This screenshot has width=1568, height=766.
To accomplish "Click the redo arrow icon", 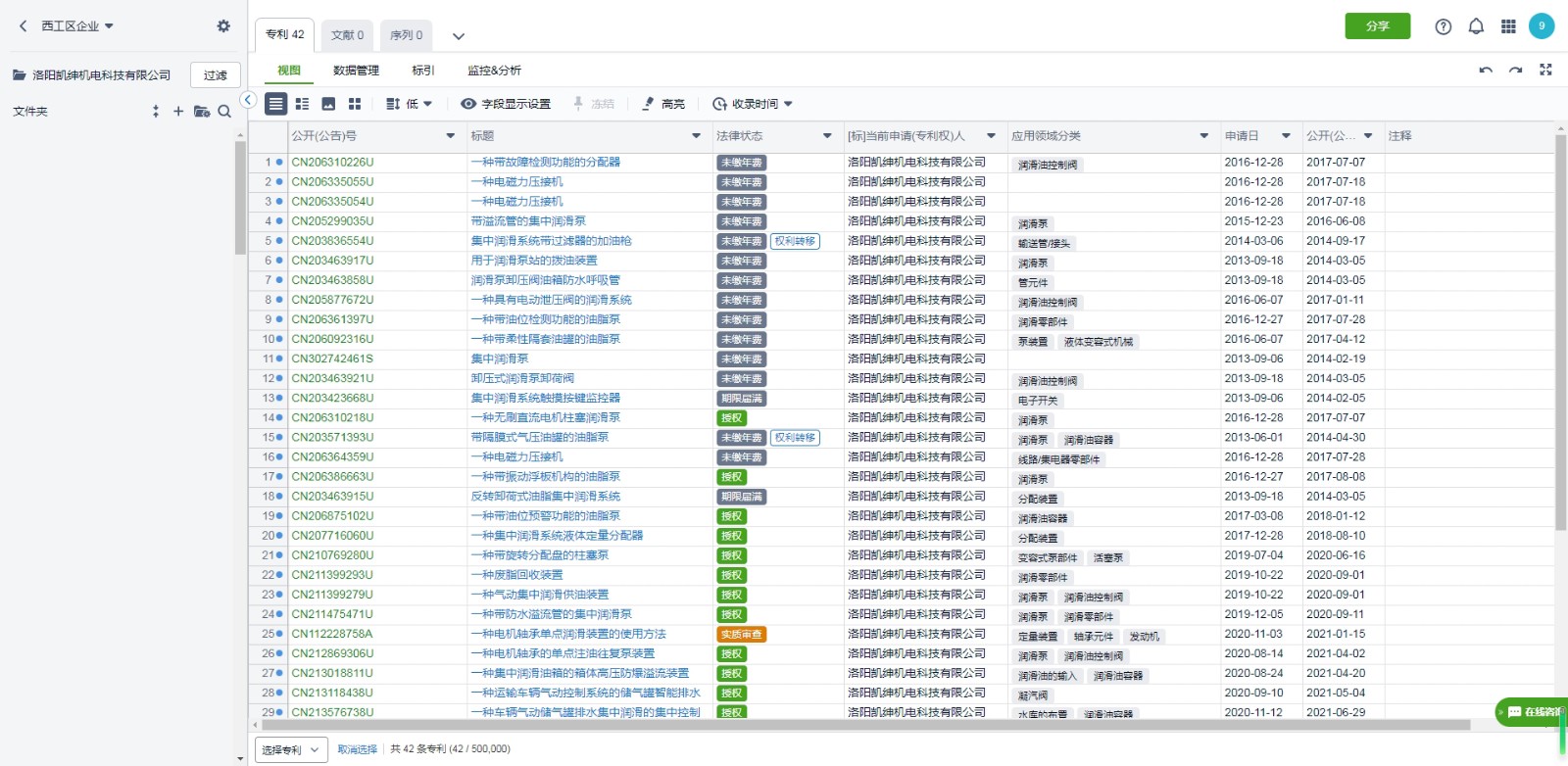I will pos(1515,71).
